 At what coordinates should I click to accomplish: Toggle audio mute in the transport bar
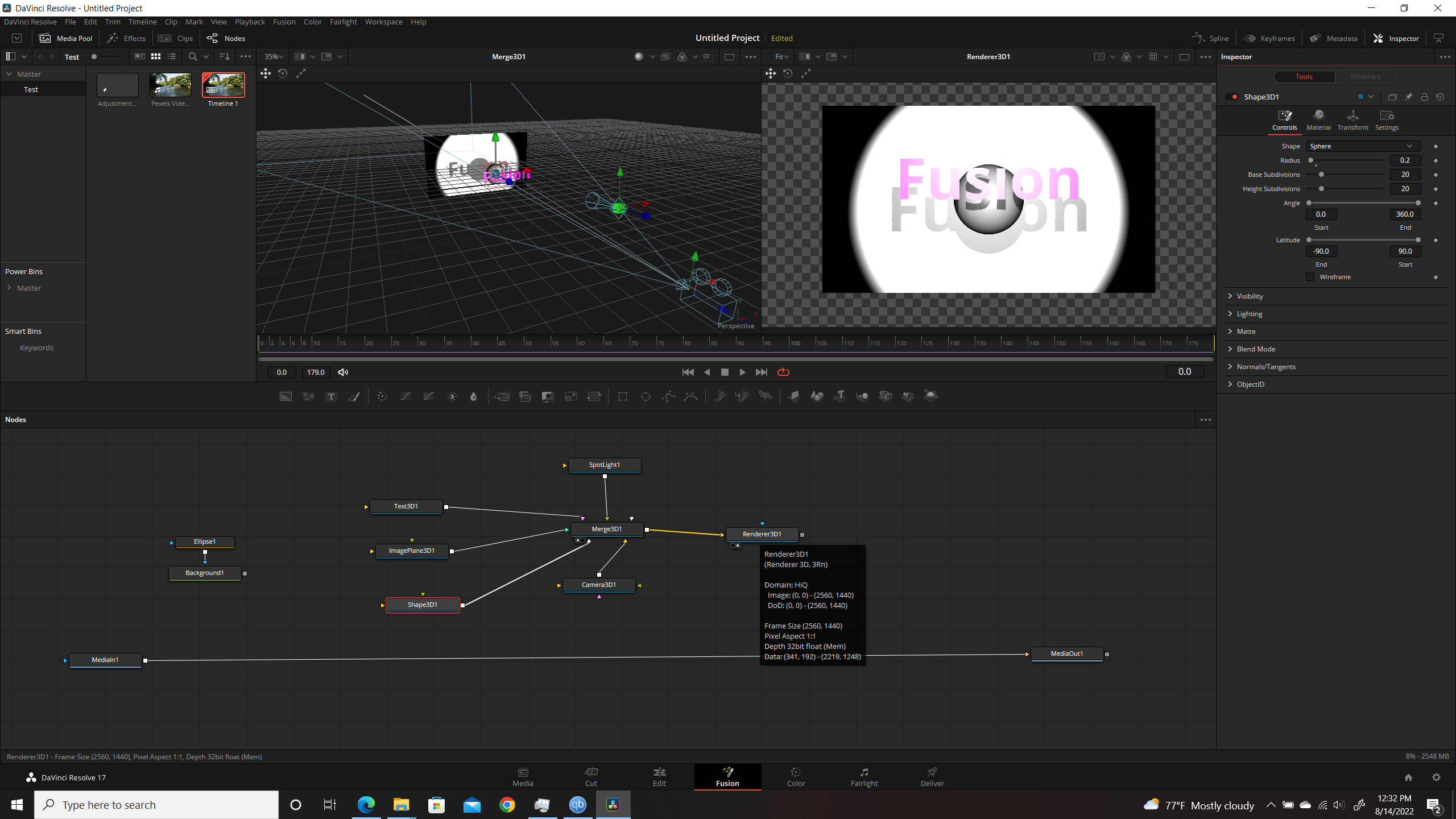343,372
